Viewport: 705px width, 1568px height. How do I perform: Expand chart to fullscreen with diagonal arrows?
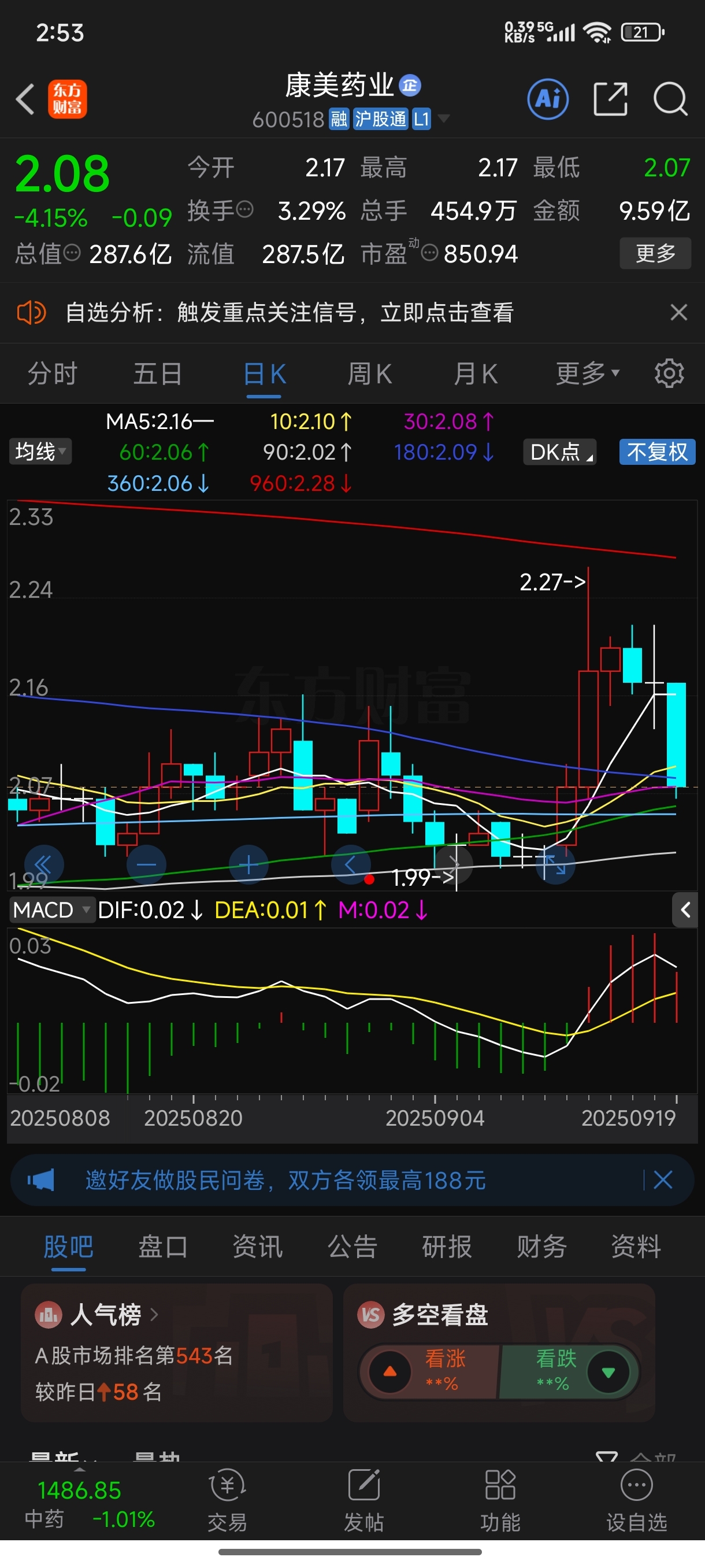[x=555, y=864]
